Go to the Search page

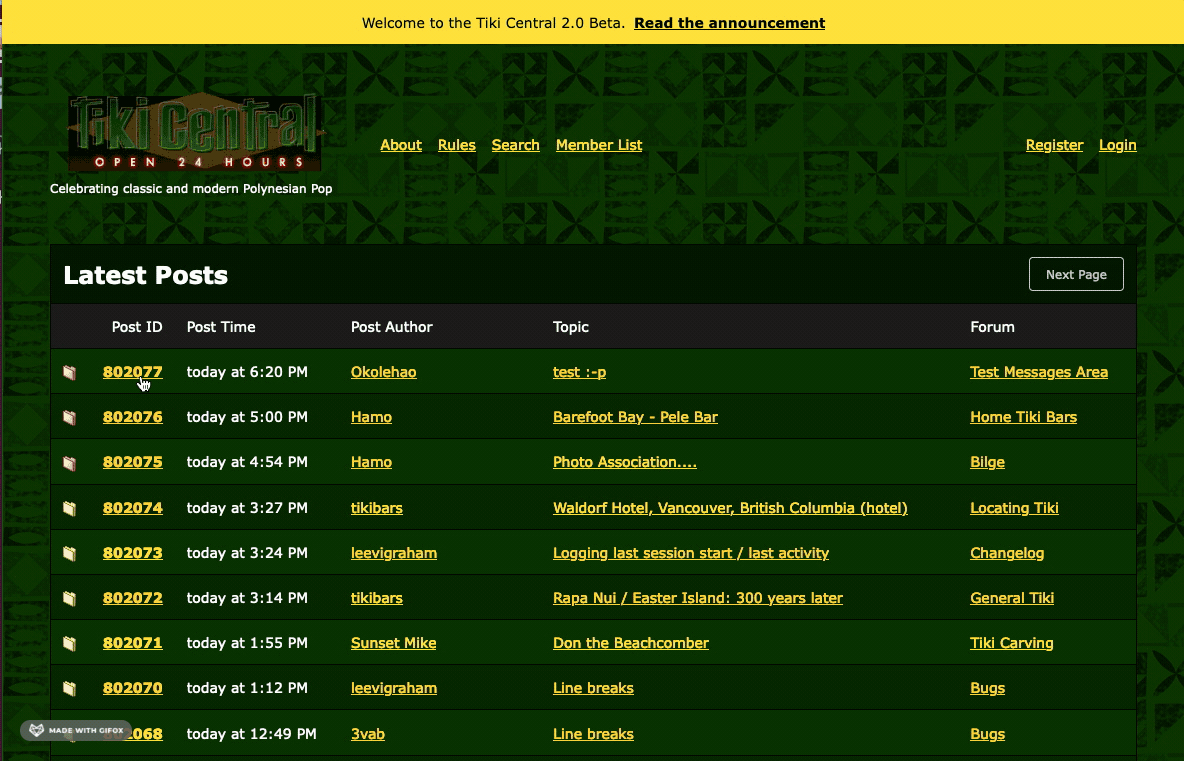pyautogui.click(x=515, y=145)
